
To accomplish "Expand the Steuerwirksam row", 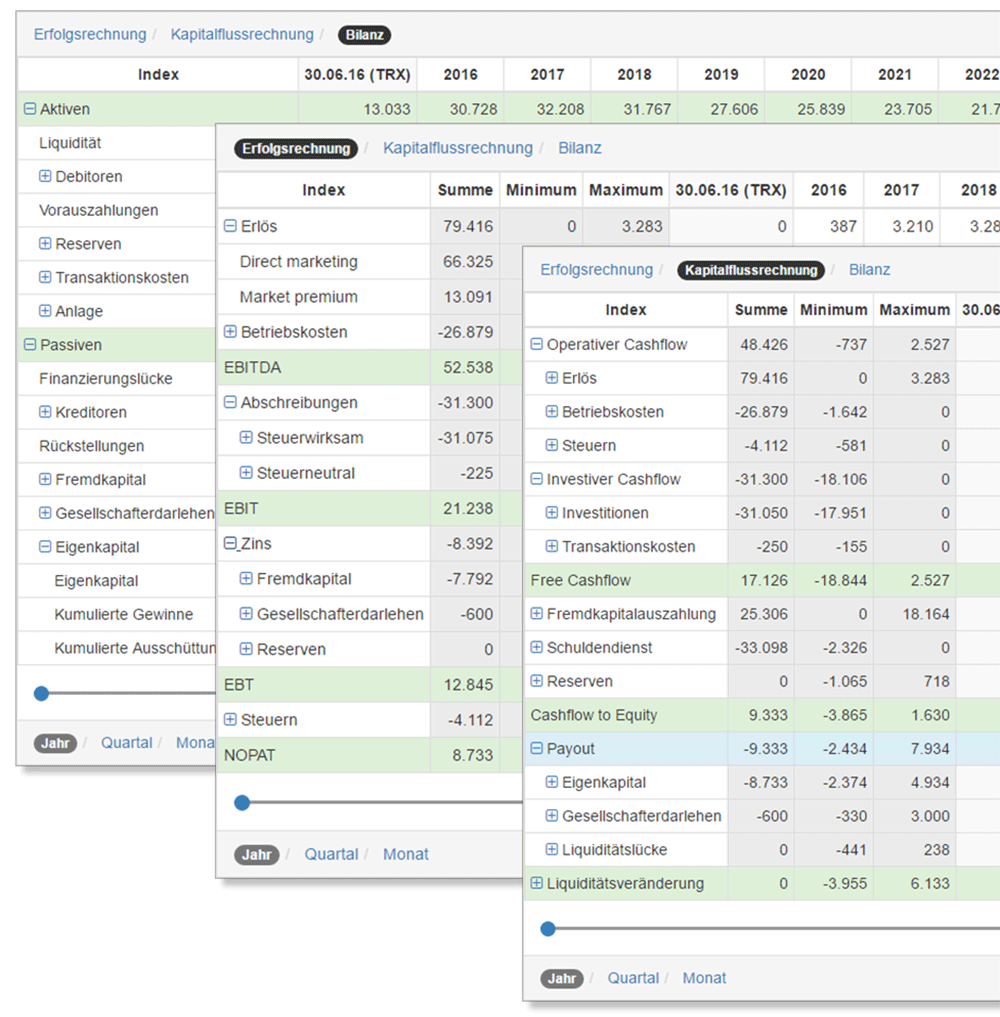I will click(246, 438).
